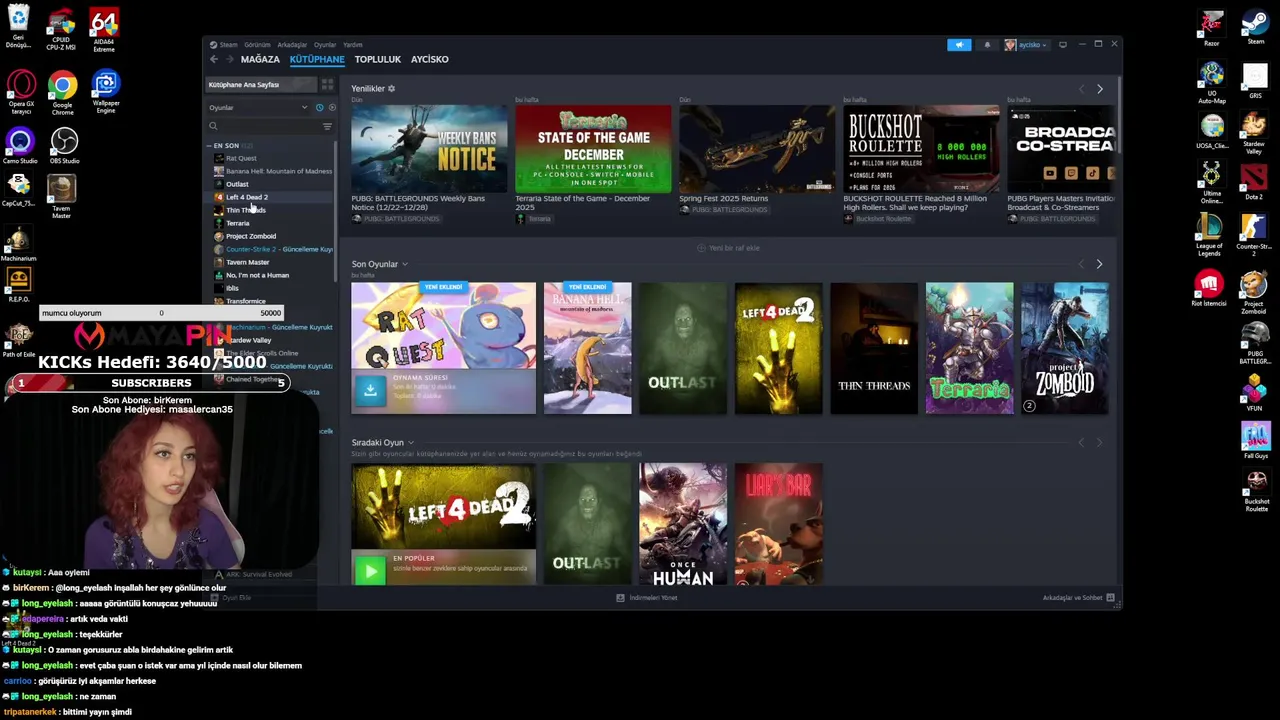
Task: Open Once Human cover in Sıradaki Oyun
Action: (683, 524)
